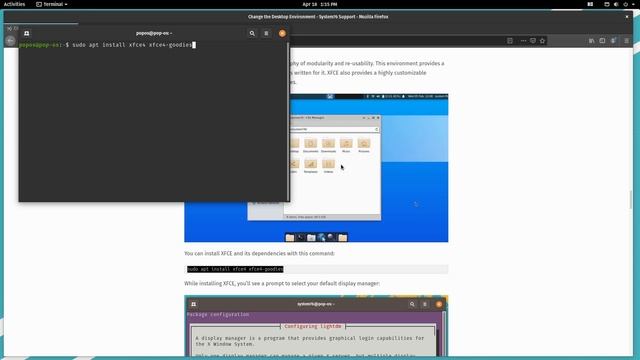Open the system menu dropdown arrow
Viewport: 640px width, 360px height.
633,4
